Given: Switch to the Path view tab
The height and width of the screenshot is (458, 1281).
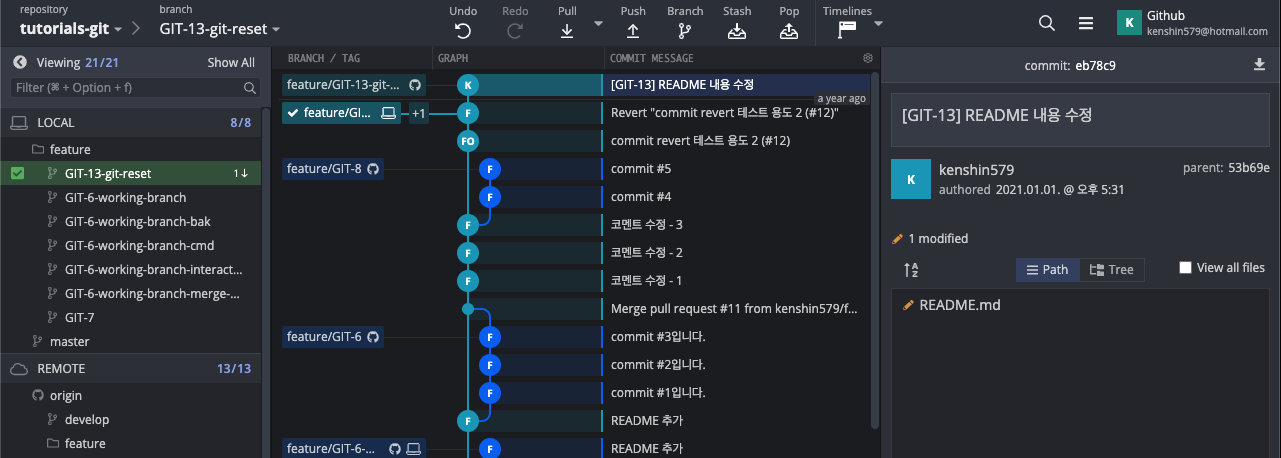Looking at the screenshot, I should (1047, 270).
